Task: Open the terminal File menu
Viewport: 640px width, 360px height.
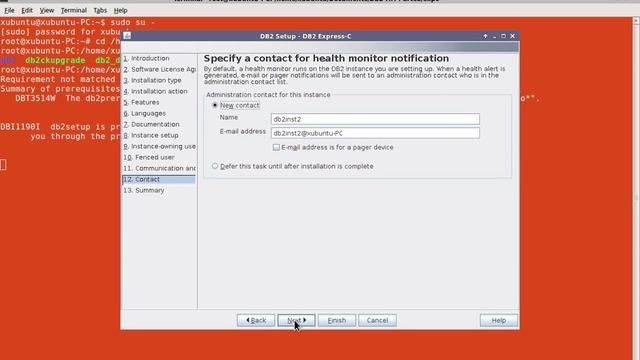Action: pos(9,10)
